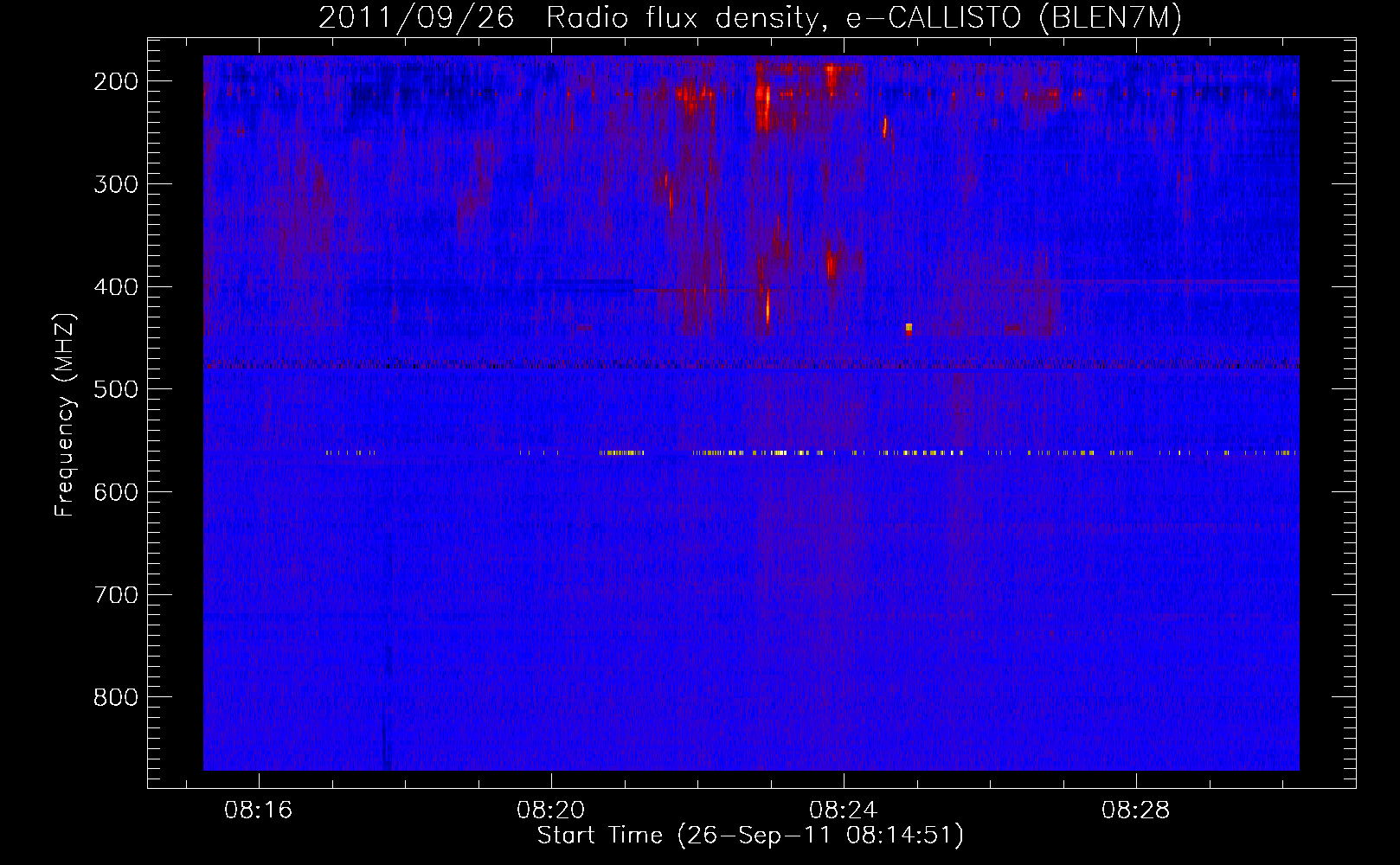Screen dimensions: 1400x865
Task: Click the plot title 'Radio flux density, e-CALLISTO (BLEN7M)'
Action: pyautogui.click(x=864, y=18)
